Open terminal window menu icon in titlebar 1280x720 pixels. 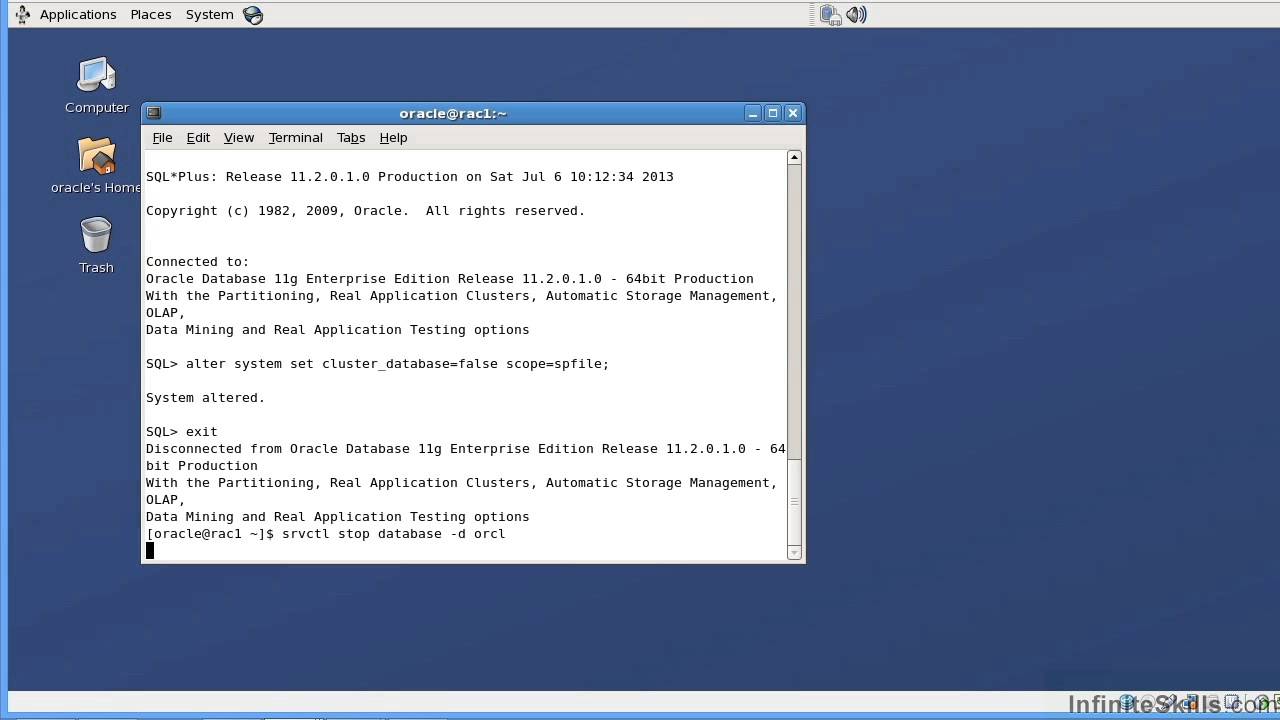(x=154, y=113)
